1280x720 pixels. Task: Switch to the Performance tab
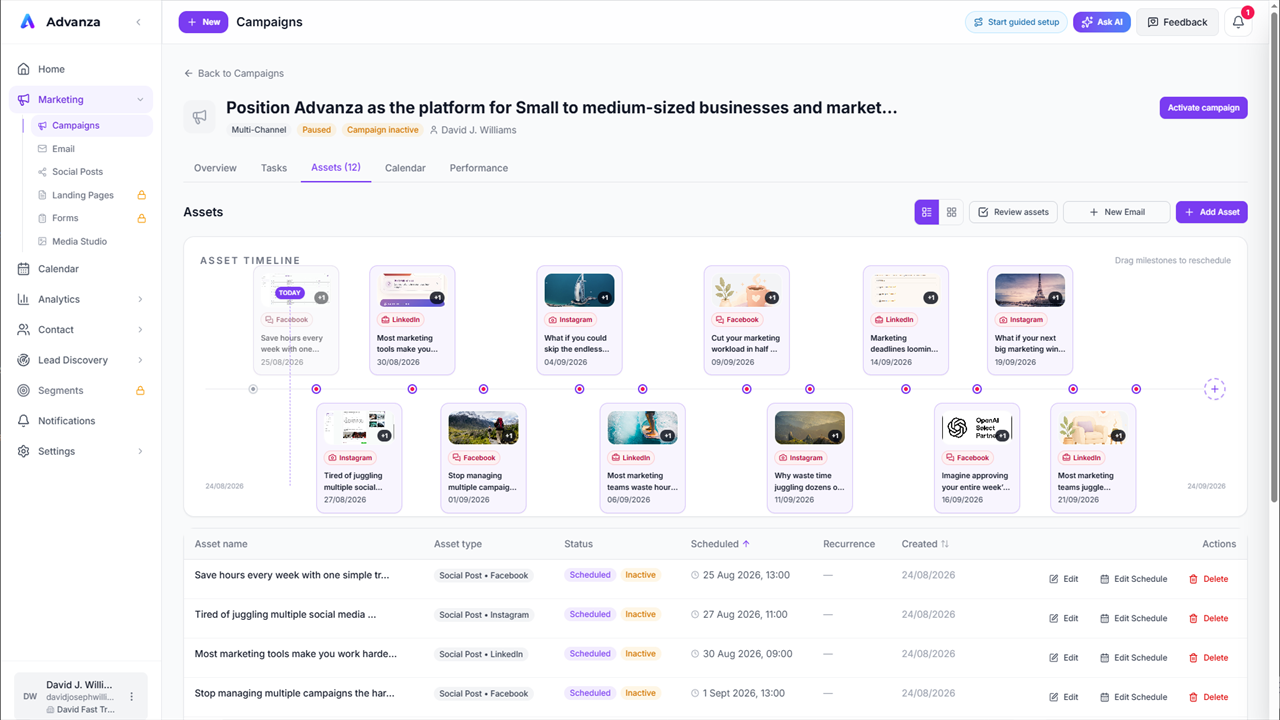[x=479, y=168]
